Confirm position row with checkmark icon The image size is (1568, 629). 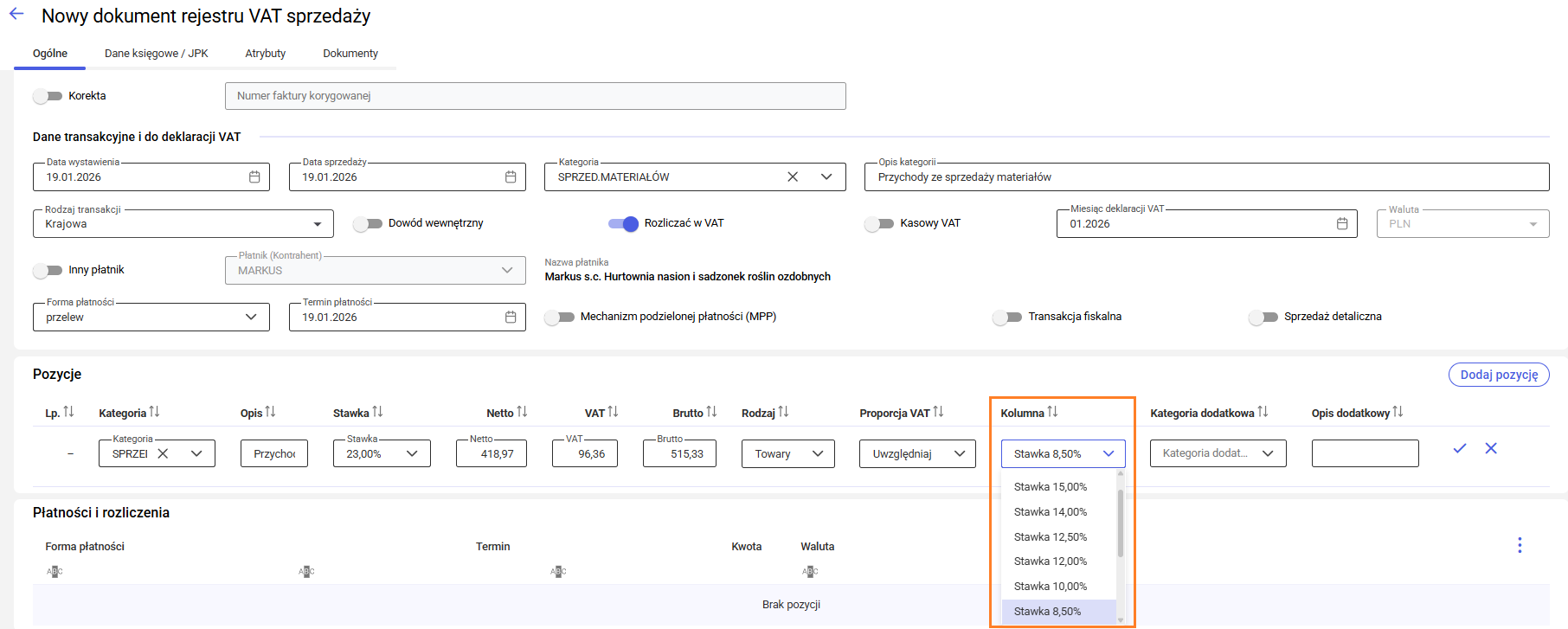1460,448
